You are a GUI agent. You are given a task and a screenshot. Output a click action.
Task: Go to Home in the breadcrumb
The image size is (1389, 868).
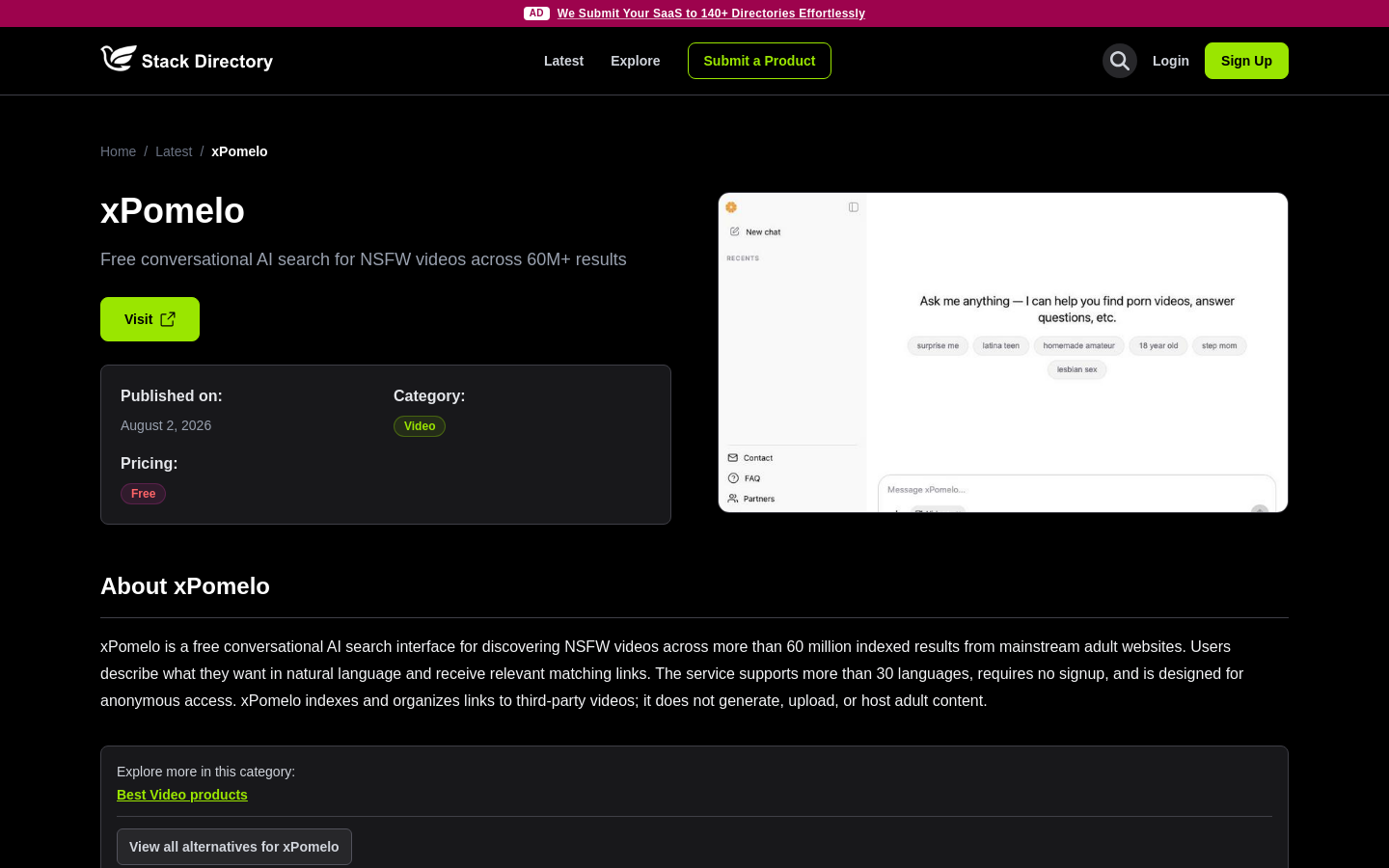118,151
